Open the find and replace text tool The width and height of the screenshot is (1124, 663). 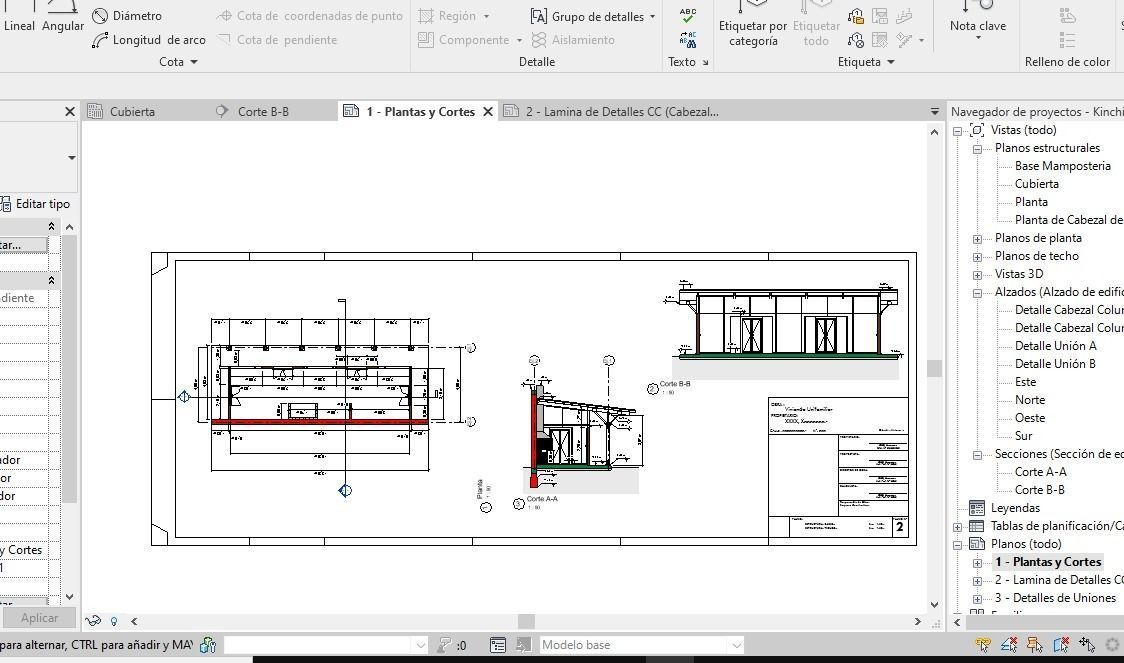687,39
